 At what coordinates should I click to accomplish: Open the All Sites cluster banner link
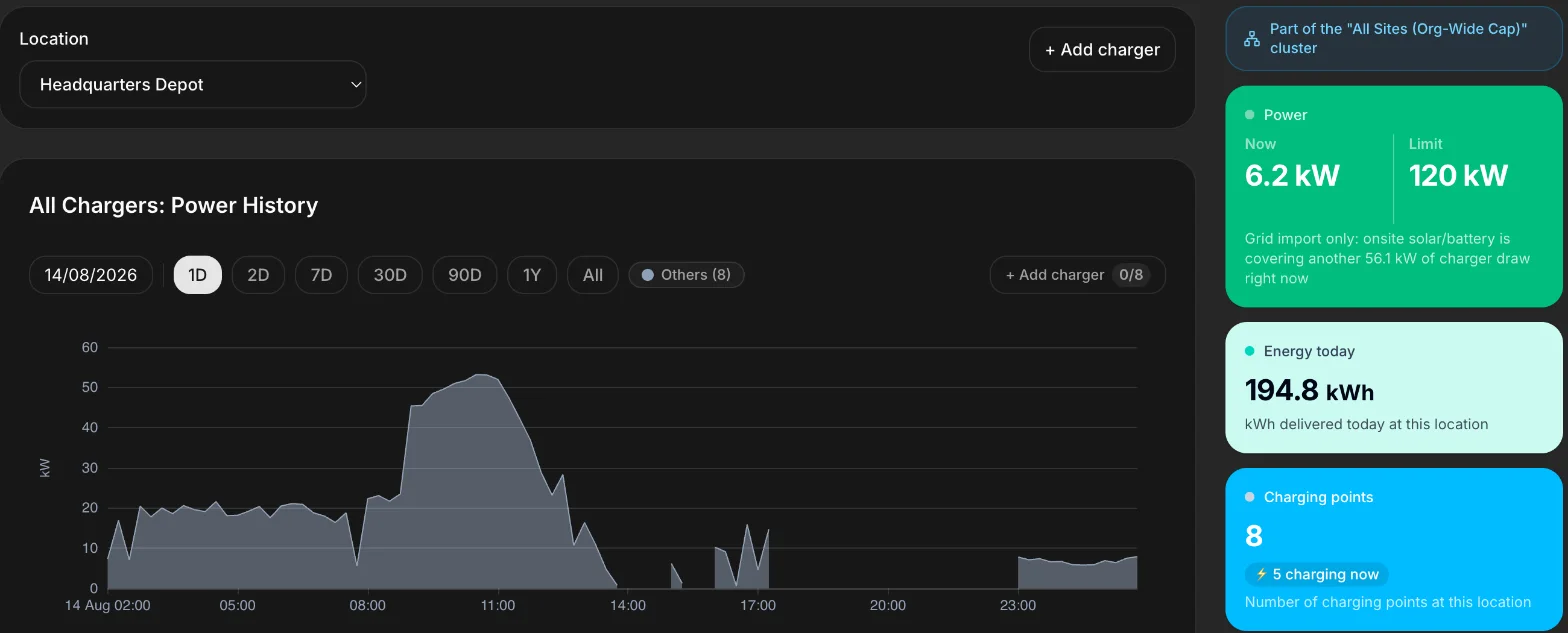[1395, 39]
